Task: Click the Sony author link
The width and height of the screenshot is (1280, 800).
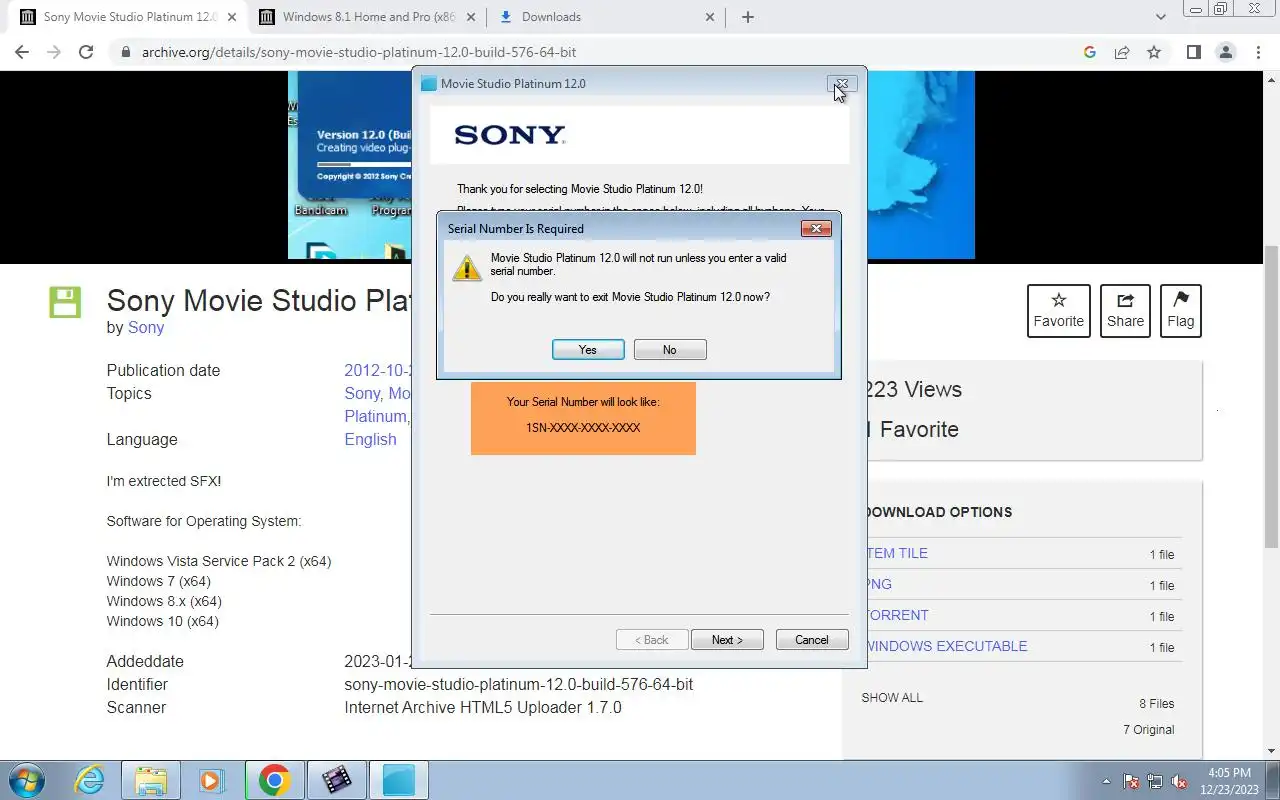Action: tap(146, 327)
